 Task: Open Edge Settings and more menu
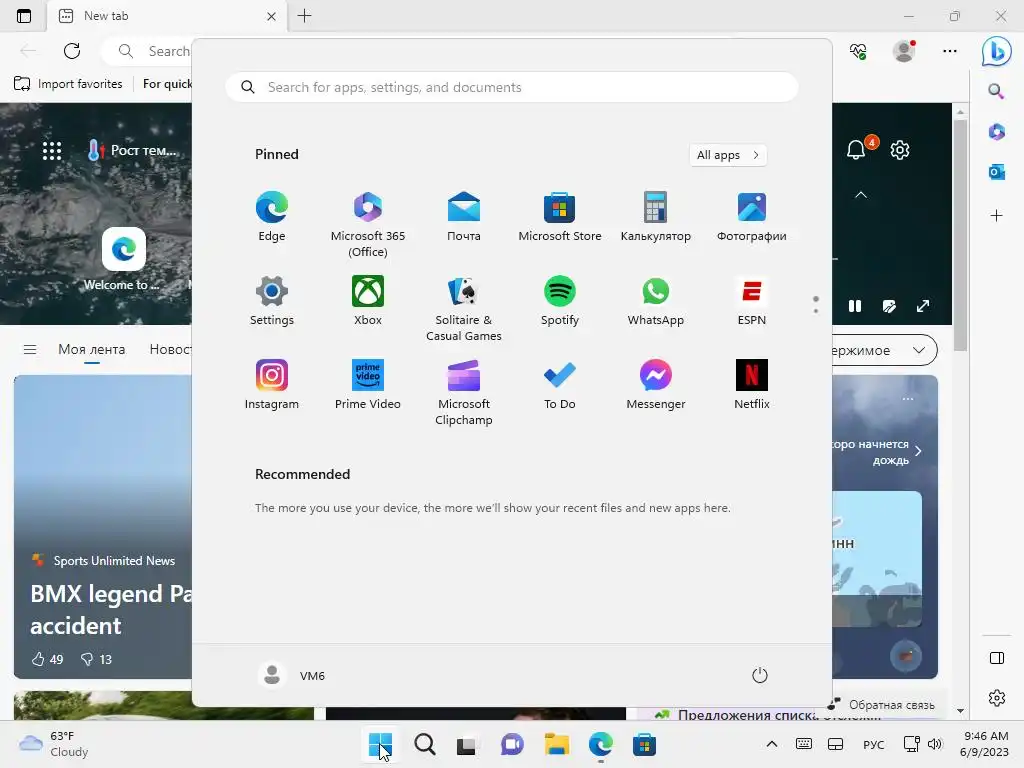[950, 51]
